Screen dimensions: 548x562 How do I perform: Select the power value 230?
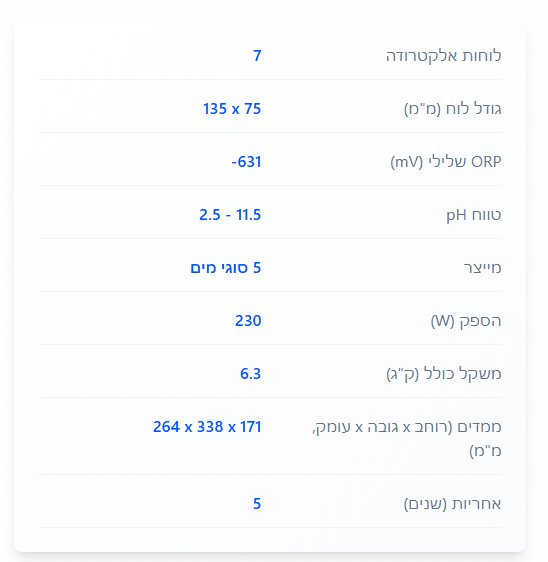pos(248,321)
